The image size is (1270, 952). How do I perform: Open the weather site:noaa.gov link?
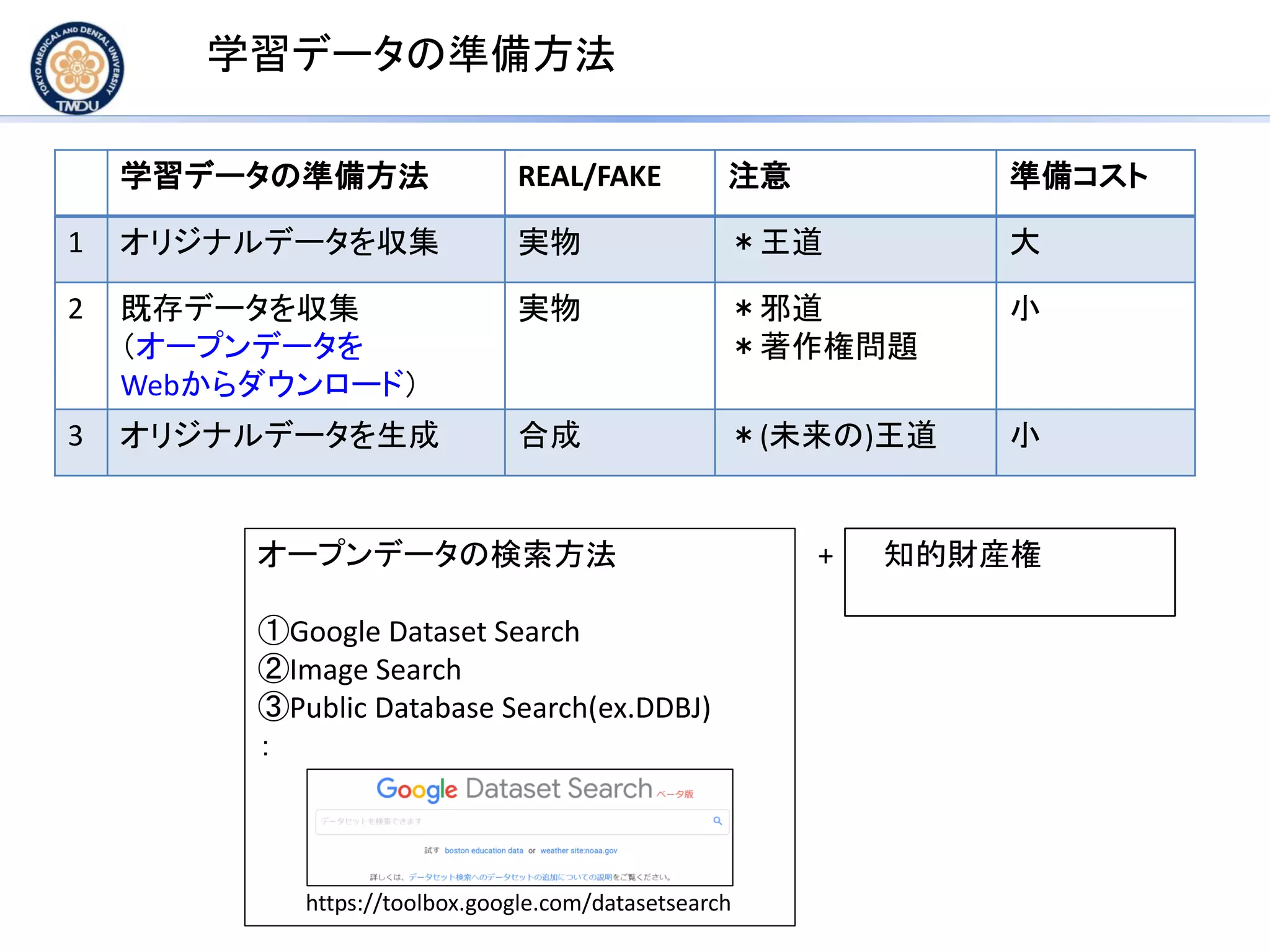click(579, 850)
